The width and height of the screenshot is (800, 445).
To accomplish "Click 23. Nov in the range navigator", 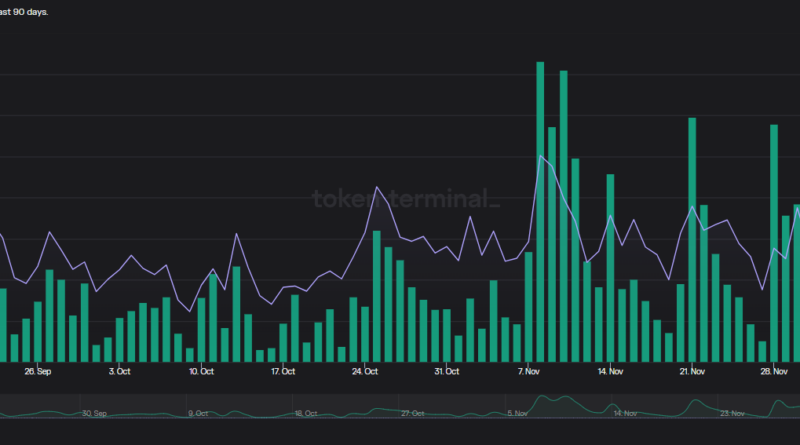I will click(x=733, y=412).
